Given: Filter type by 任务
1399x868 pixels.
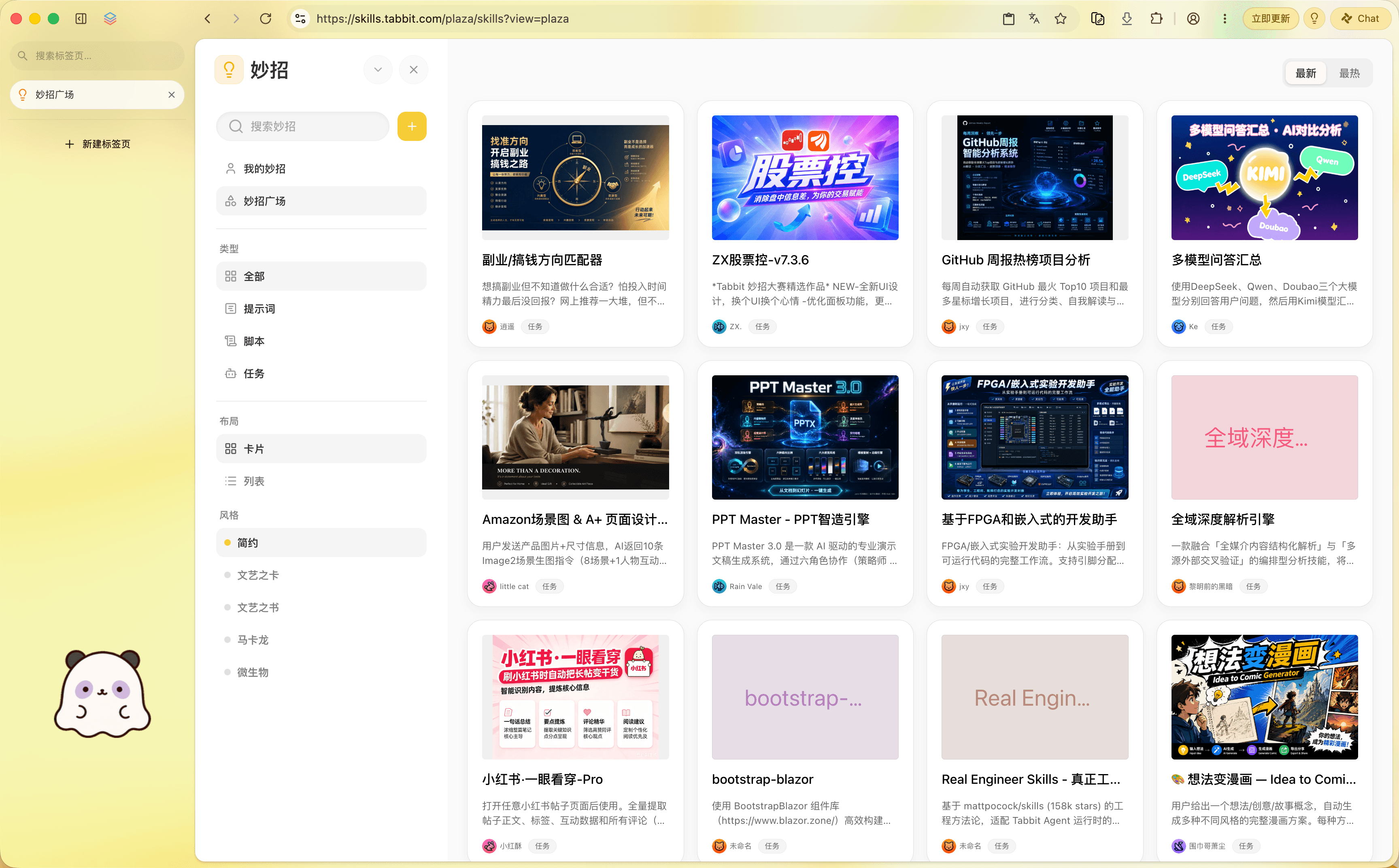Looking at the screenshot, I should click(321, 374).
